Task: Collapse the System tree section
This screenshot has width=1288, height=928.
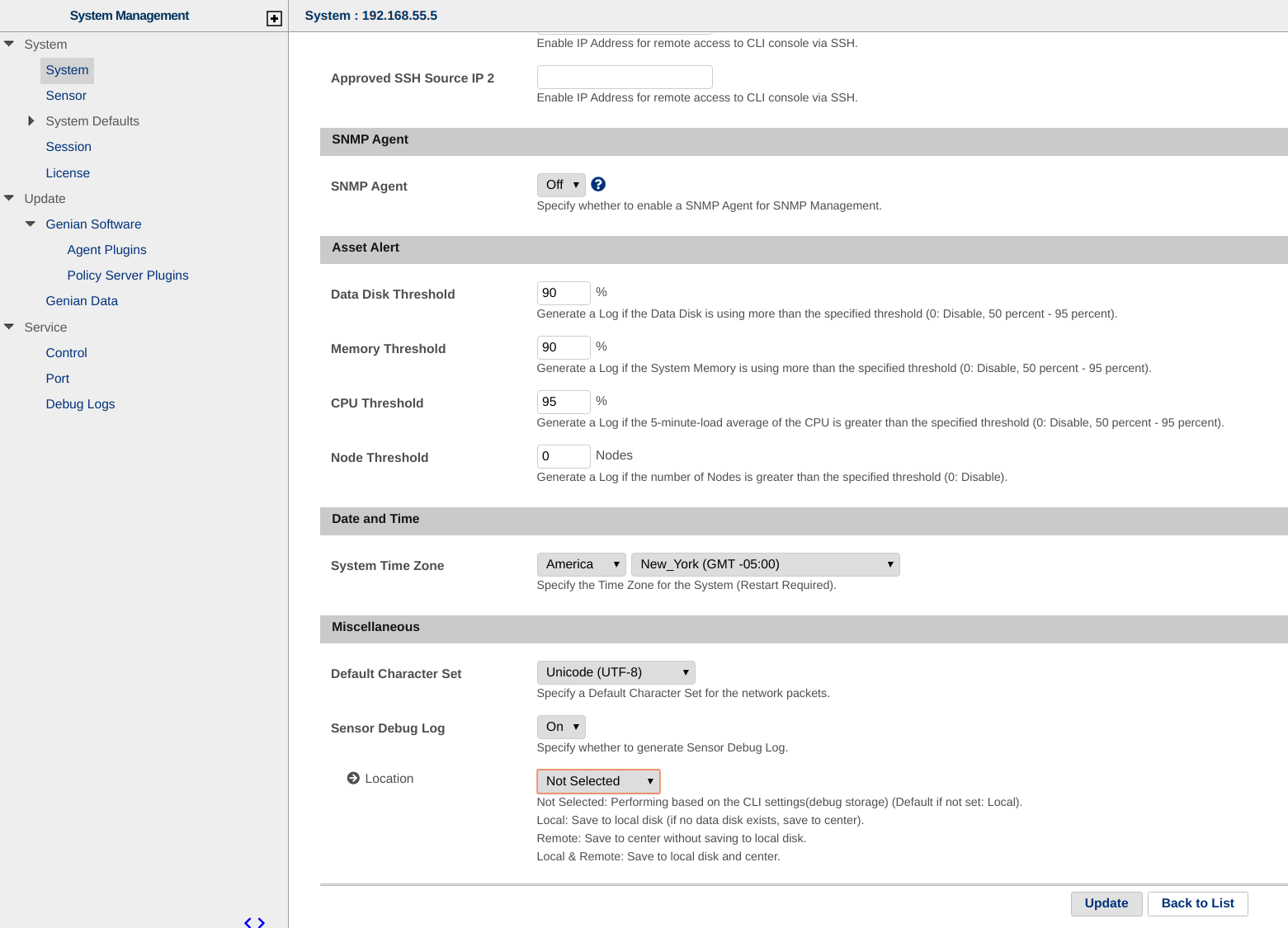Action: (9, 44)
